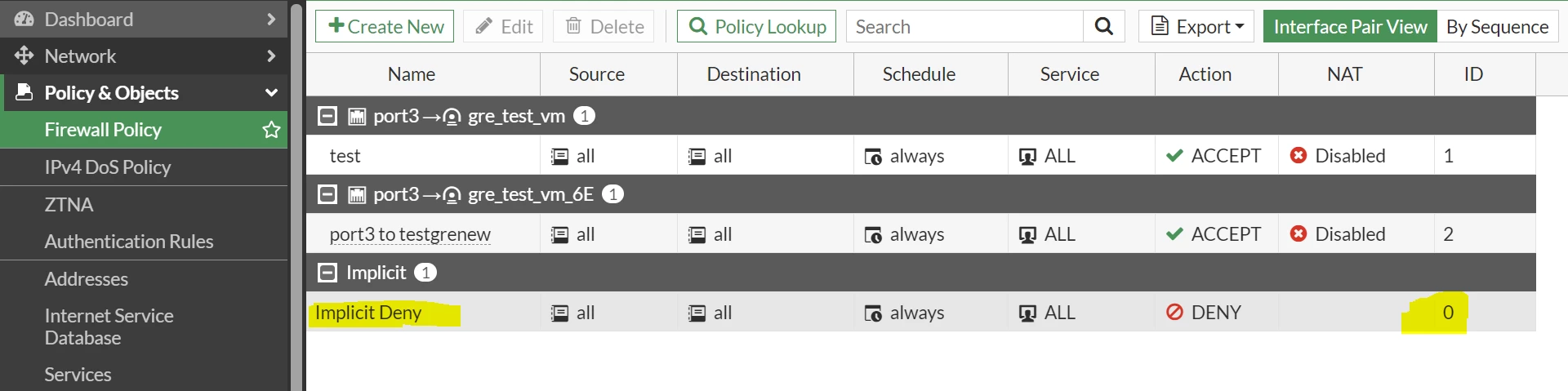Click always schedule in Implicit Deny row

(x=917, y=313)
